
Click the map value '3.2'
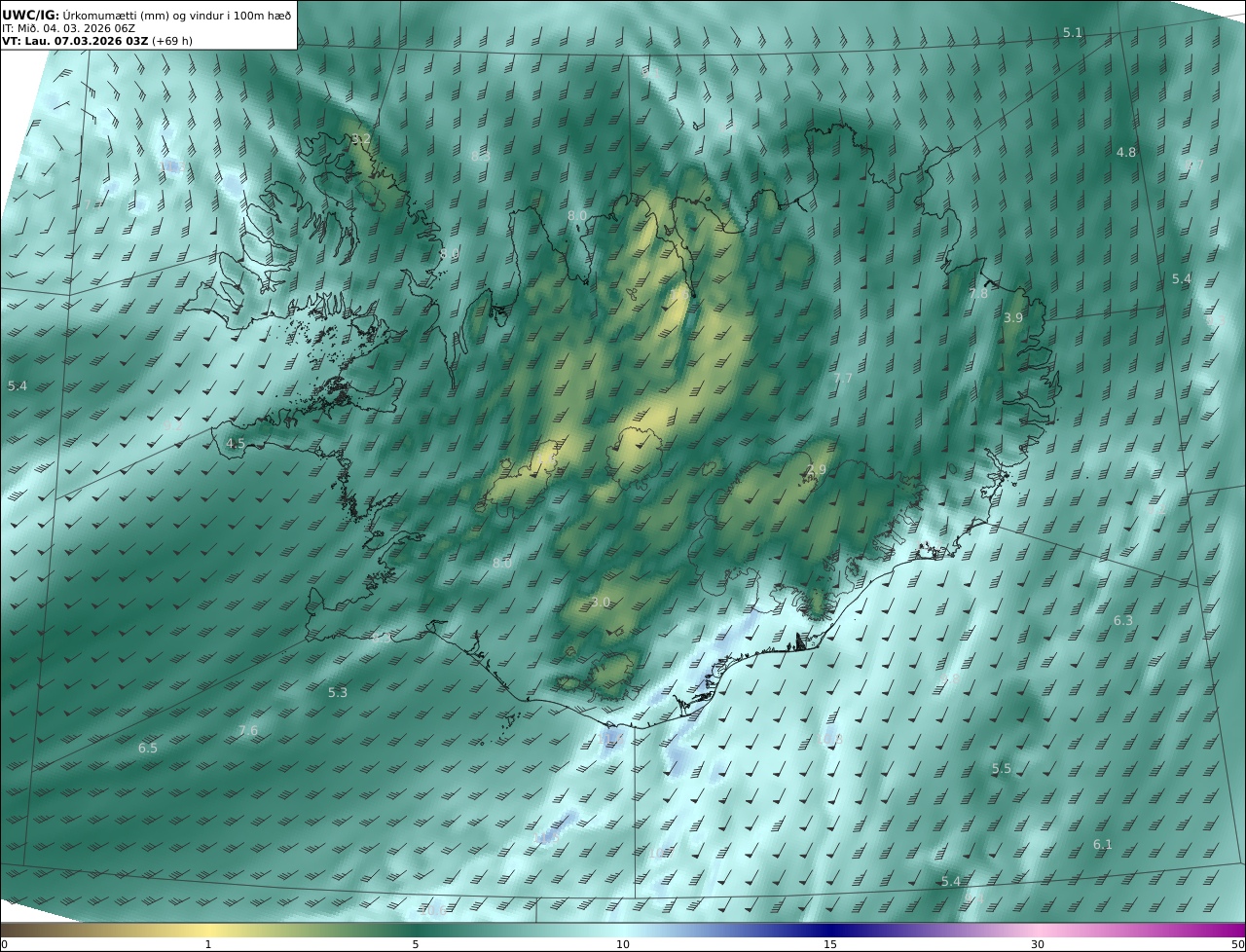point(361,140)
